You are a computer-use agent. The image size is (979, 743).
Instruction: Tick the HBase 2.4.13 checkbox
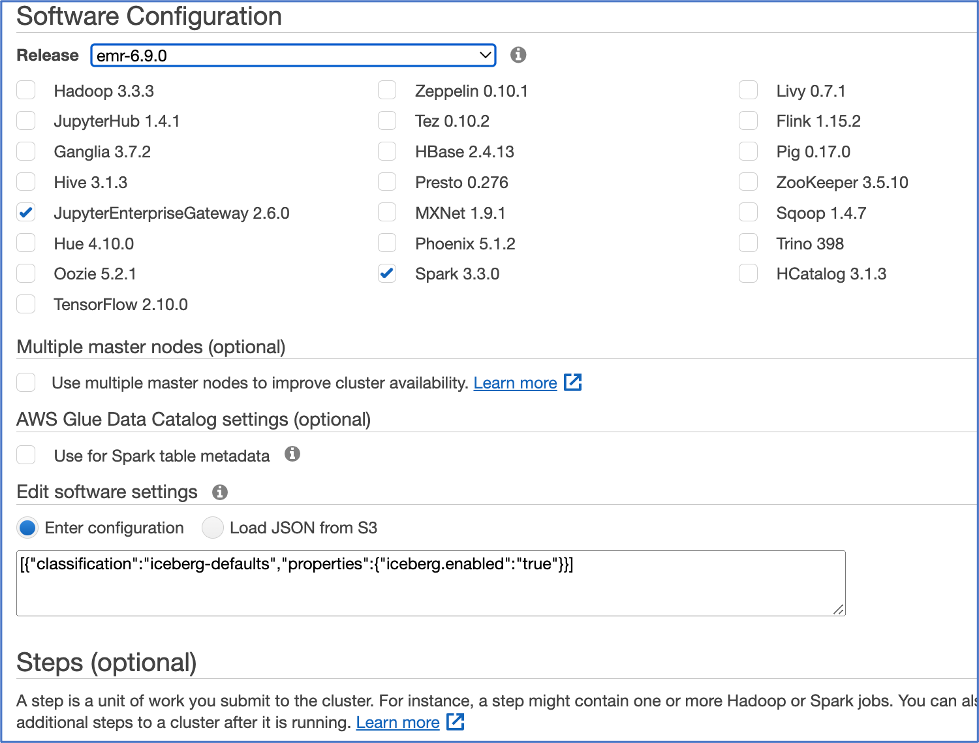pyautogui.click(x=387, y=151)
